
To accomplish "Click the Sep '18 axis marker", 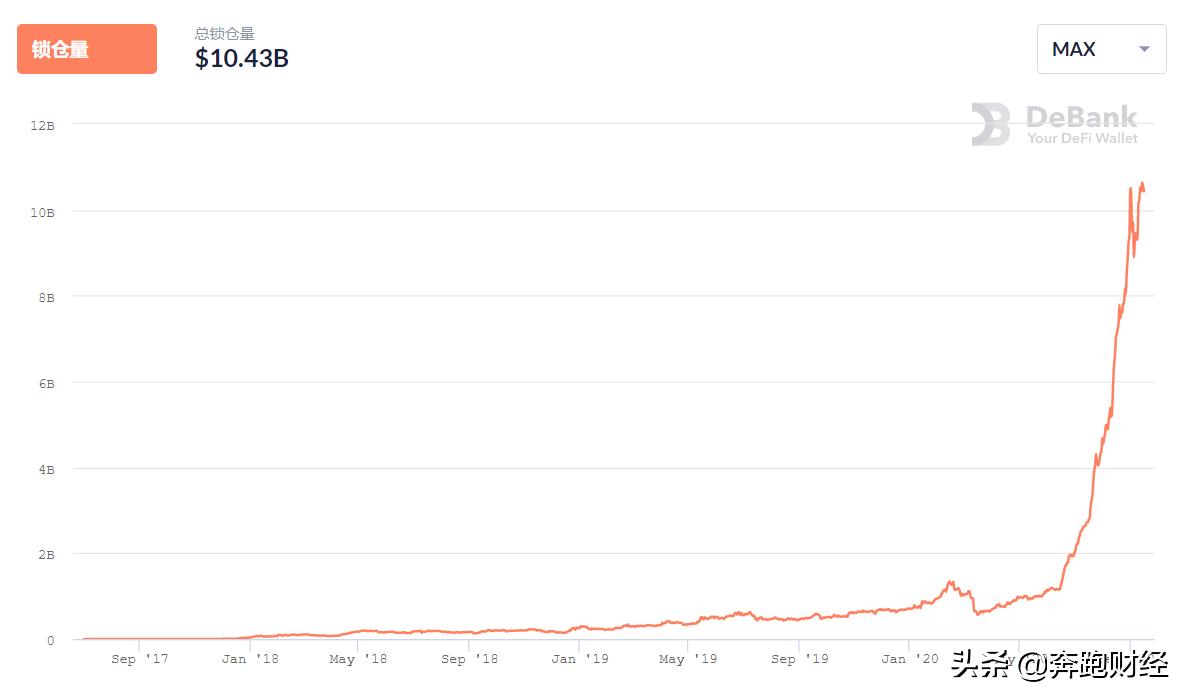I will (468, 659).
